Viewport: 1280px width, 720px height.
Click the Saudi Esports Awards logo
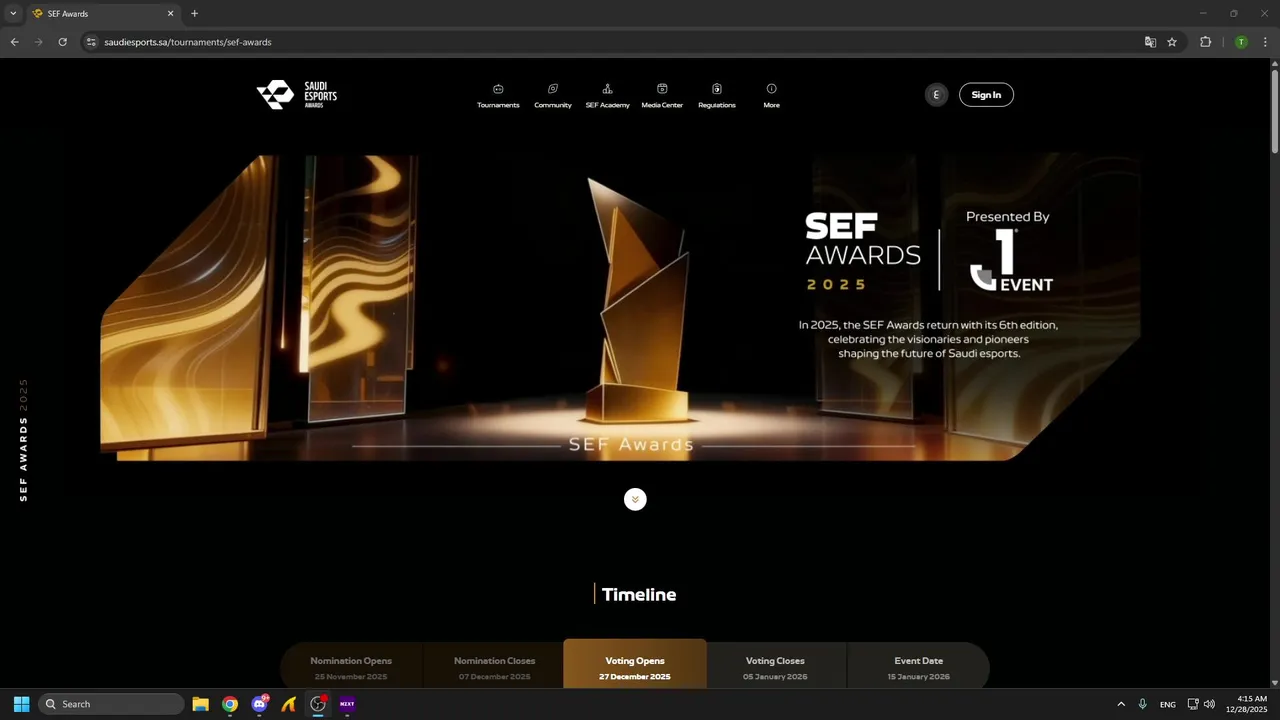click(297, 95)
